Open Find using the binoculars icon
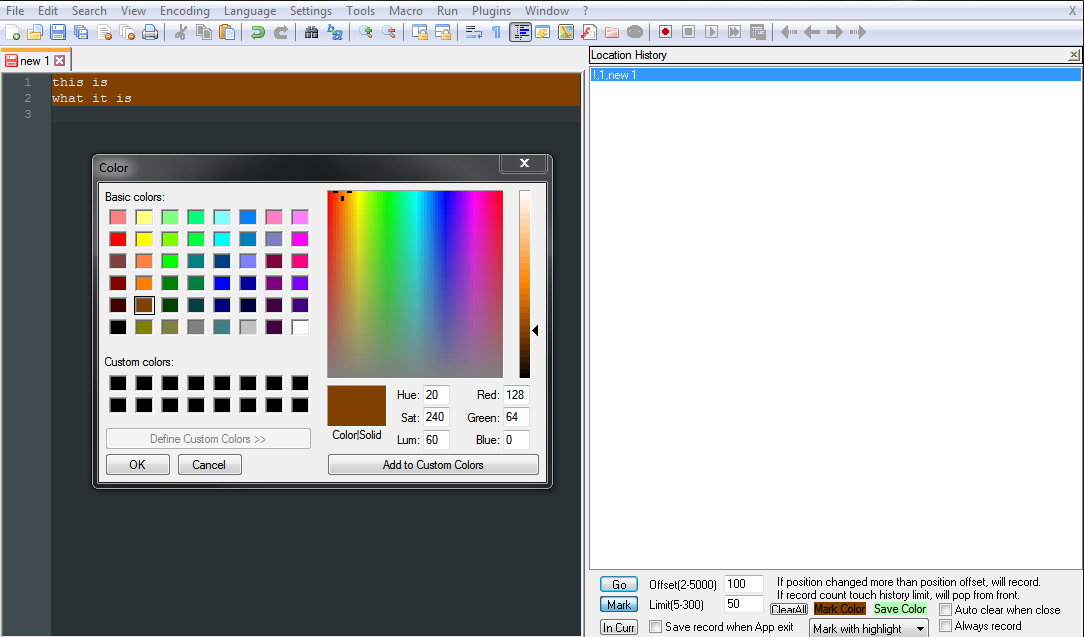 pos(311,32)
